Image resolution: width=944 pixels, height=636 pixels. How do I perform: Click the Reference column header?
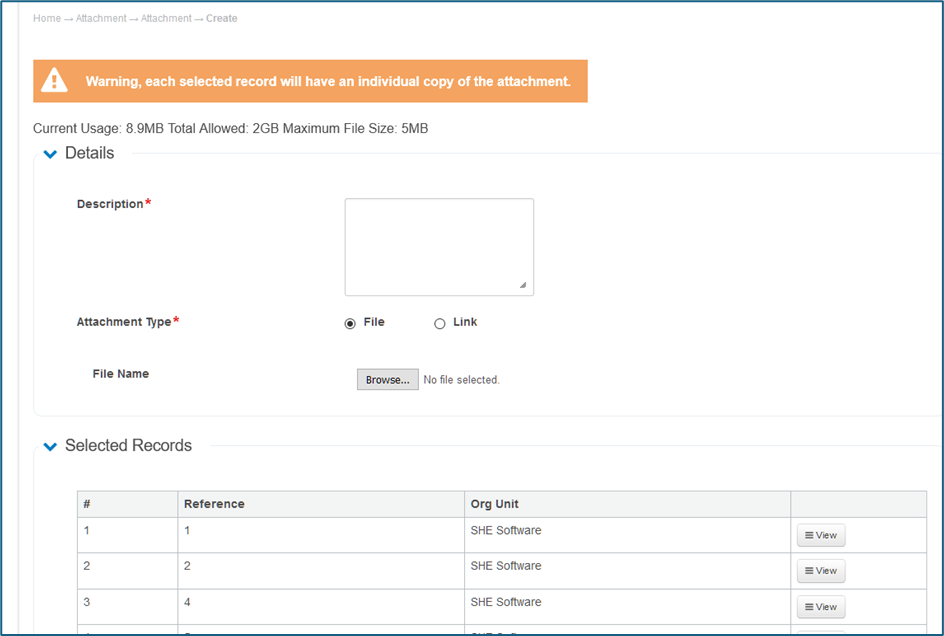click(214, 504)
